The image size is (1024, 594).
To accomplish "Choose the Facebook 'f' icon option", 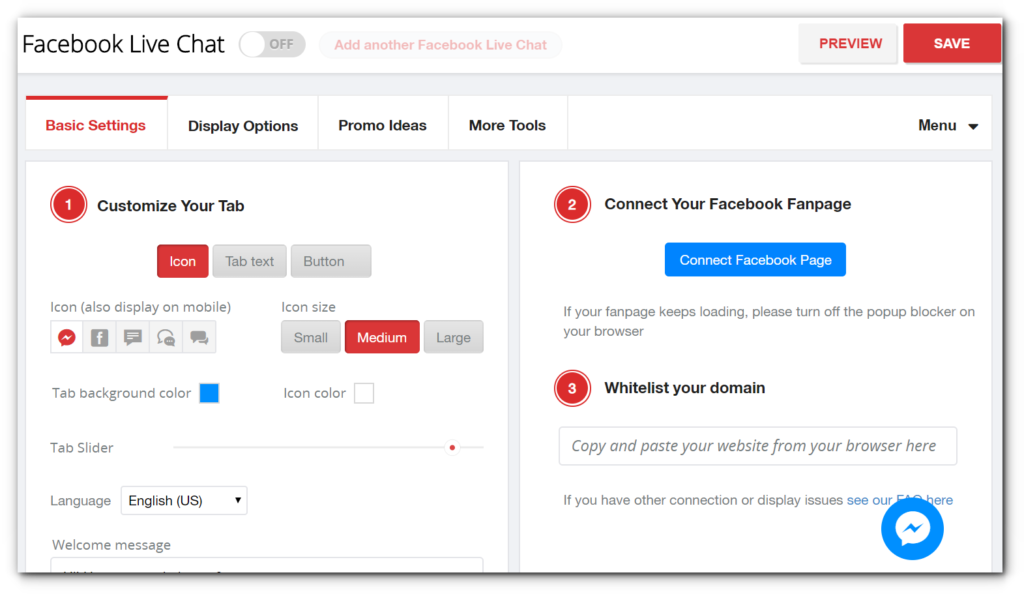I will click(99, 337).
